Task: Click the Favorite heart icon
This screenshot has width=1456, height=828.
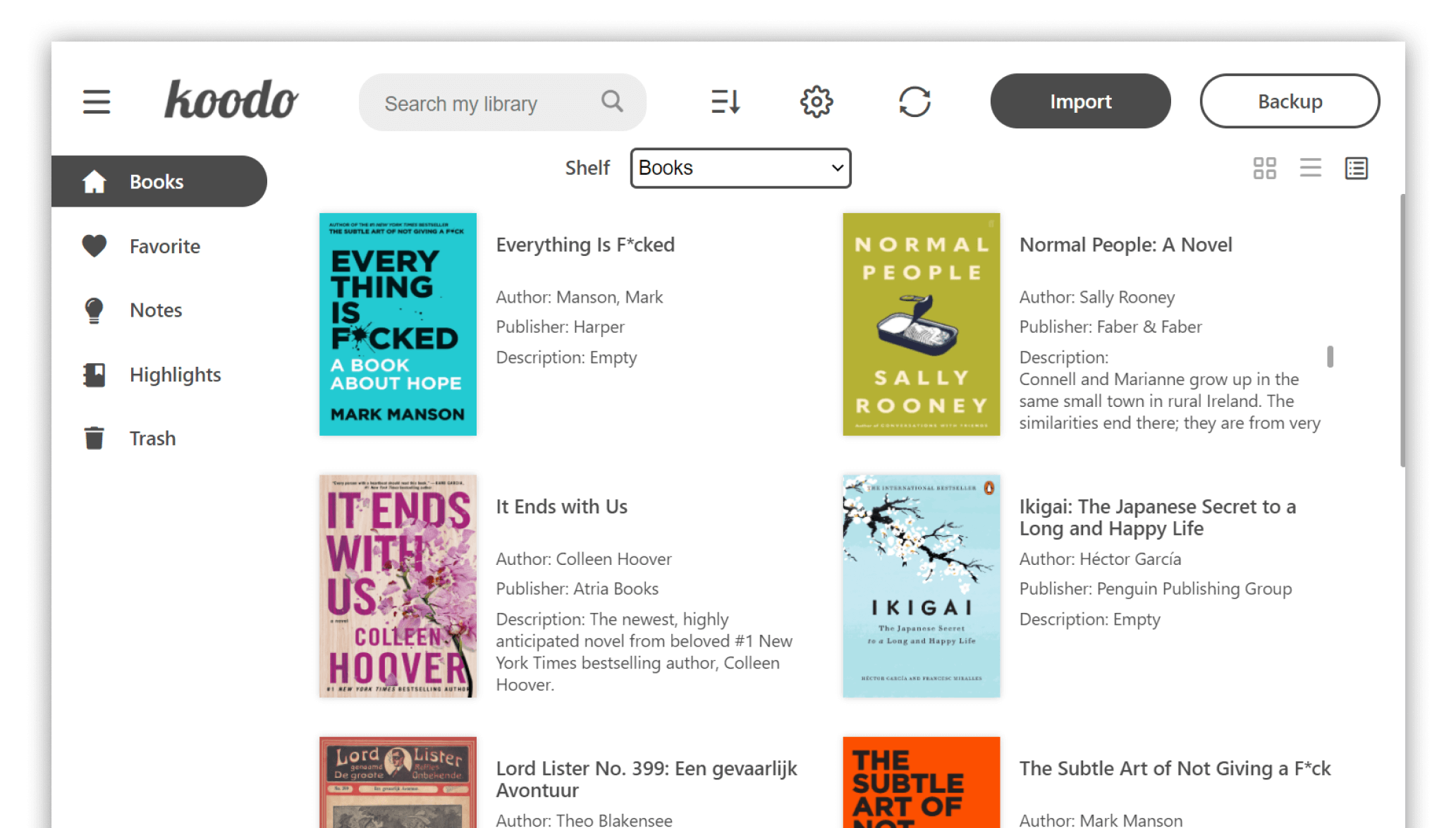Action: 94,245
